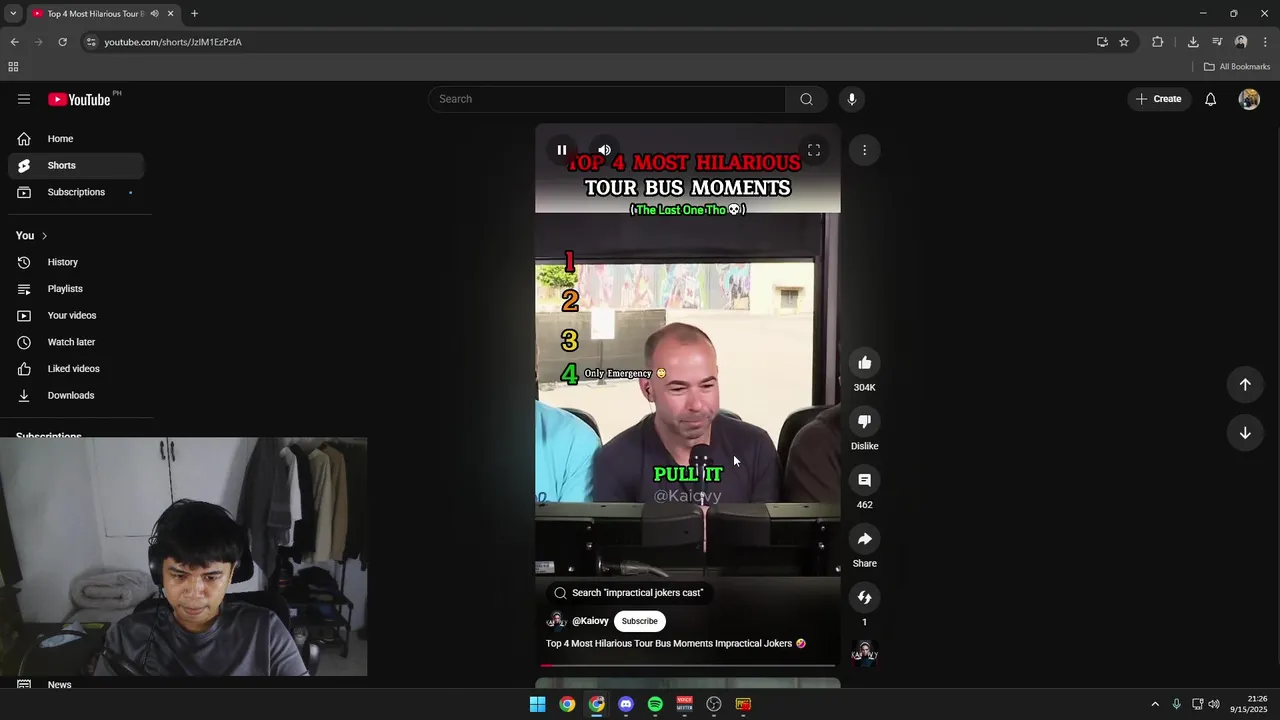Start voice search with microphone icon
The height and width of the screenshot is (720, 1280).
point(852,99)
